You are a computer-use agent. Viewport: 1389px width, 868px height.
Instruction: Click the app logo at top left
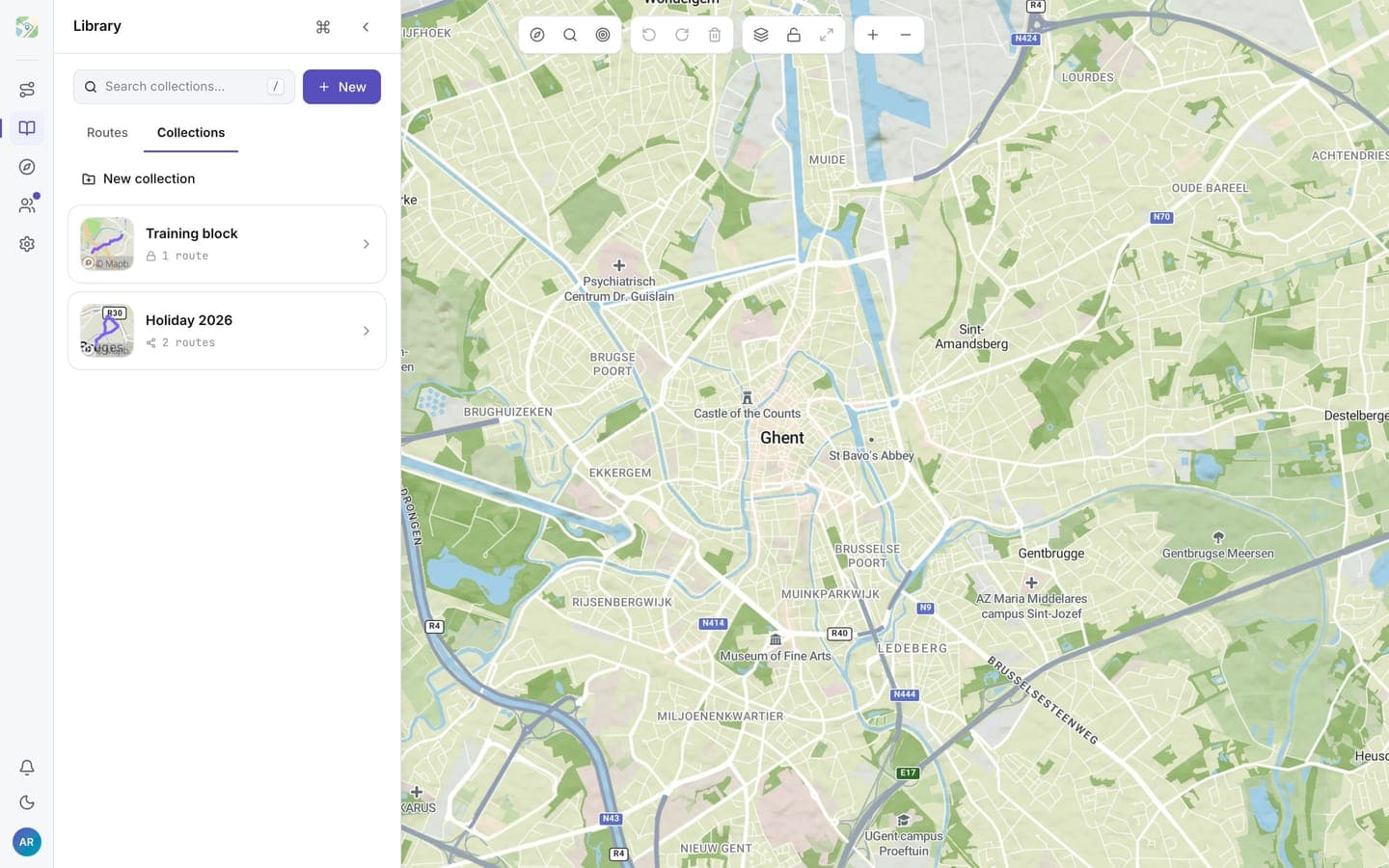pos(27,27)
